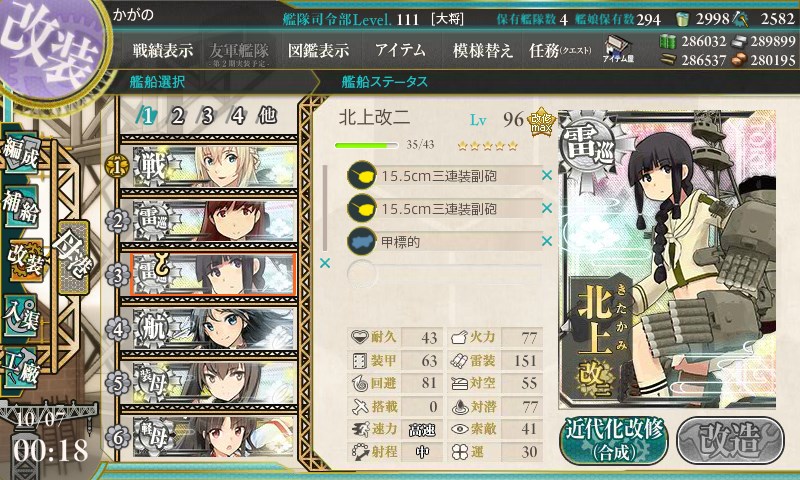The width and height of the screenshot is (800, 480).
Task: Remove 甲標的 equipment with its X
Action: click(546, 241)
